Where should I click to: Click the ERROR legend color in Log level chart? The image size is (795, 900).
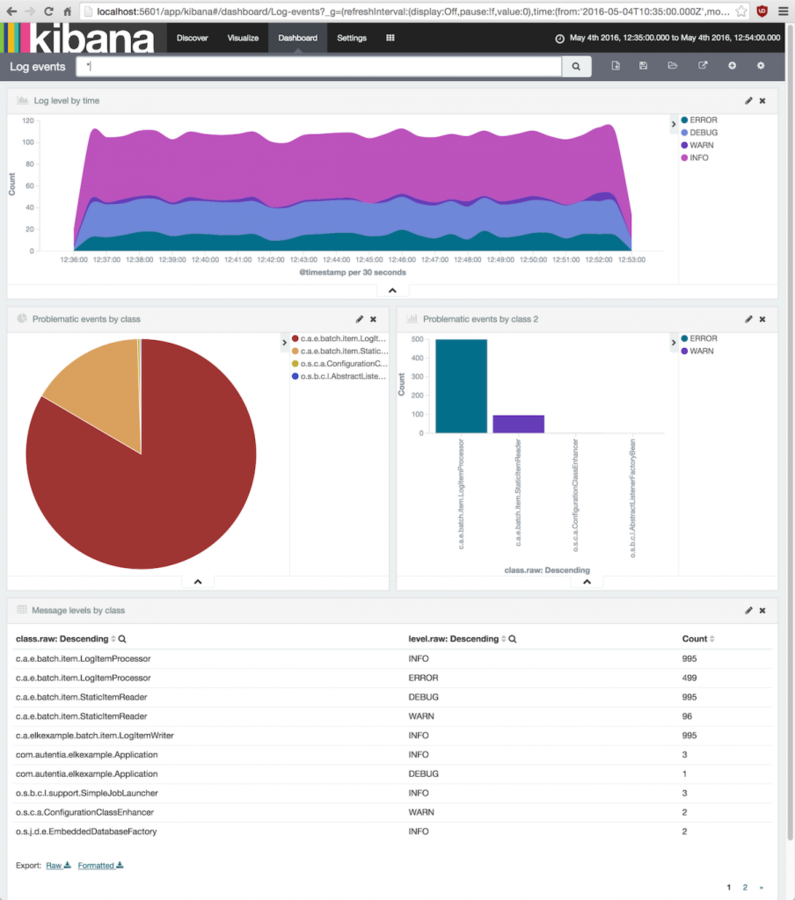pos(684,120)
